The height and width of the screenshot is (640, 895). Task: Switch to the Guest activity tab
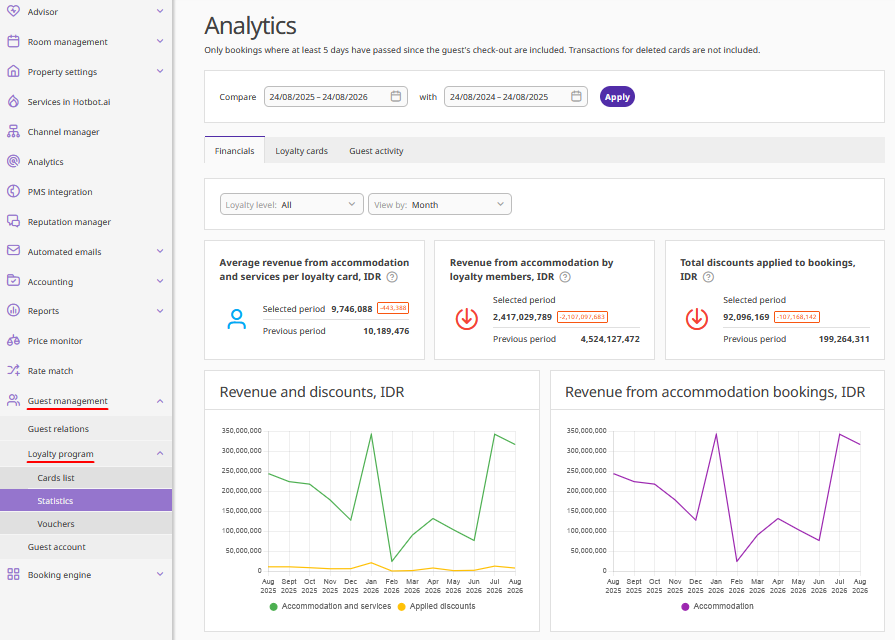tap(376, 151)
